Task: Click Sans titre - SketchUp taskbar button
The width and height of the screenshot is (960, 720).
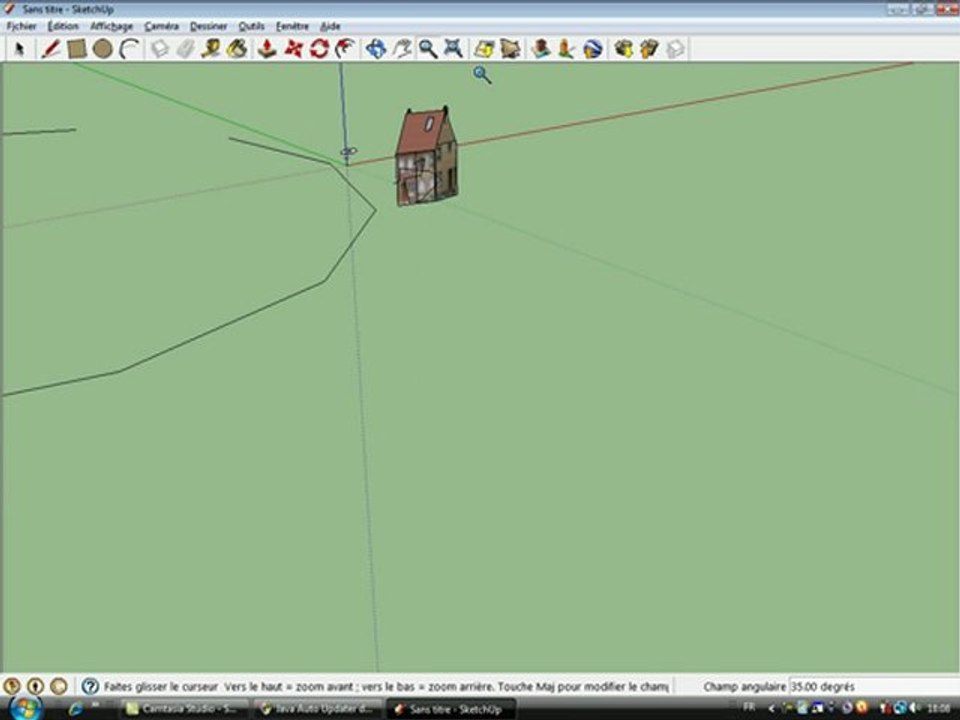Action: click(x=451, y=709)
